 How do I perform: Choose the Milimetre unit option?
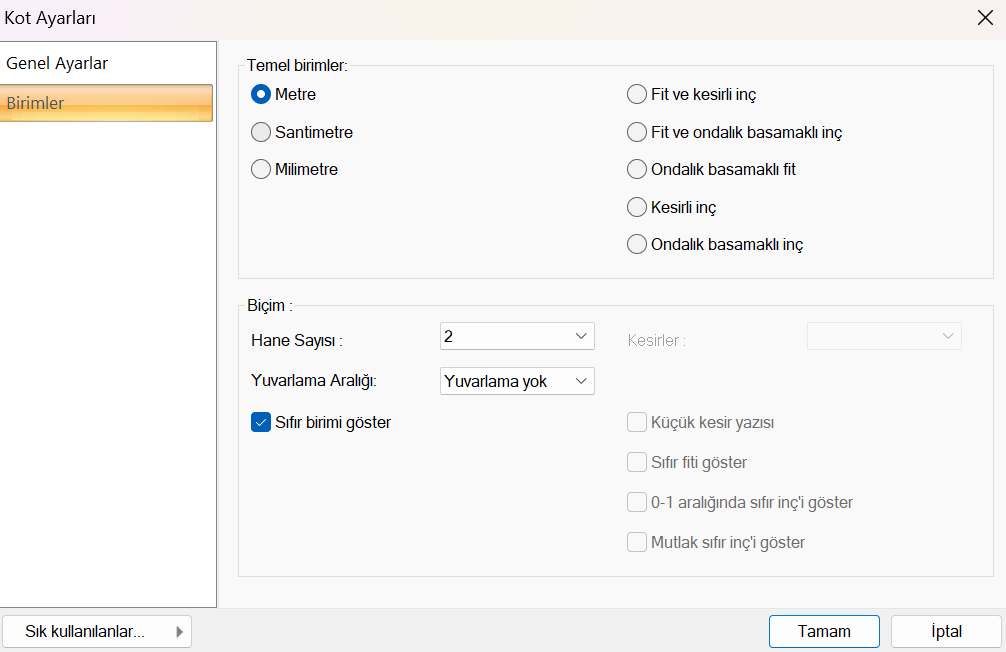point(261,169)
